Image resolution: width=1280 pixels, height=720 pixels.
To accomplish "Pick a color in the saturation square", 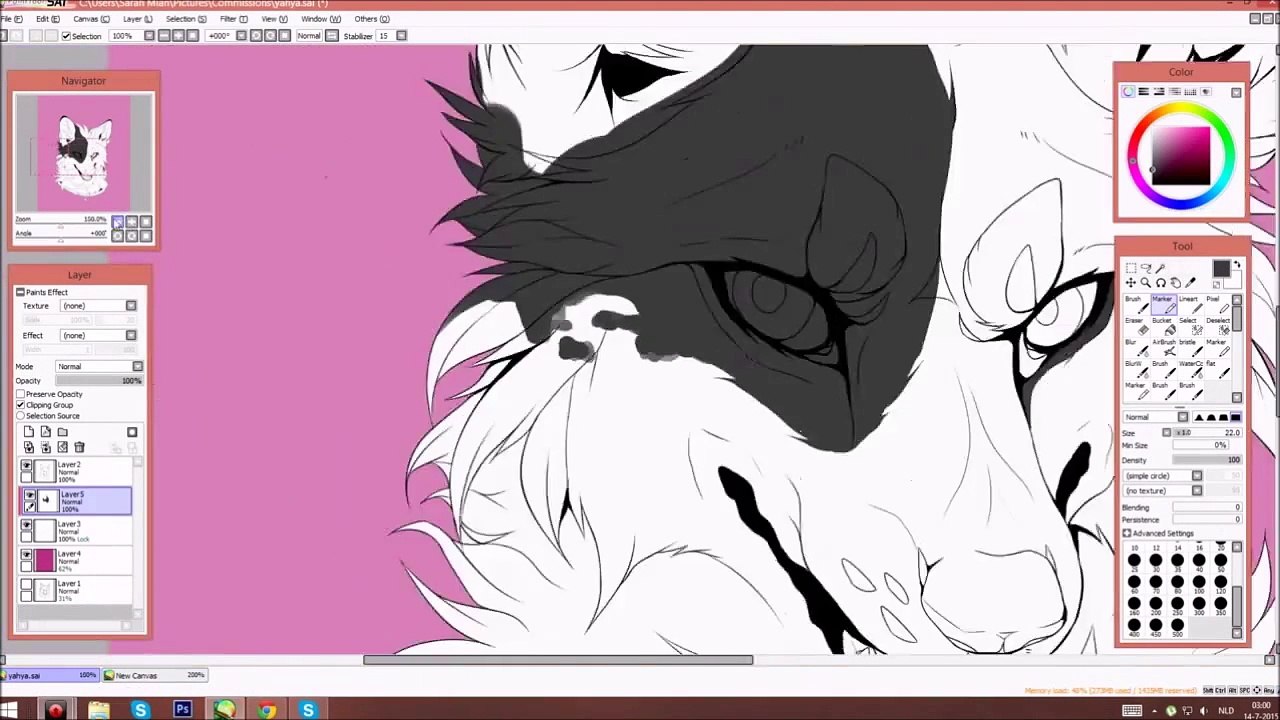I will pos(1181,156).
